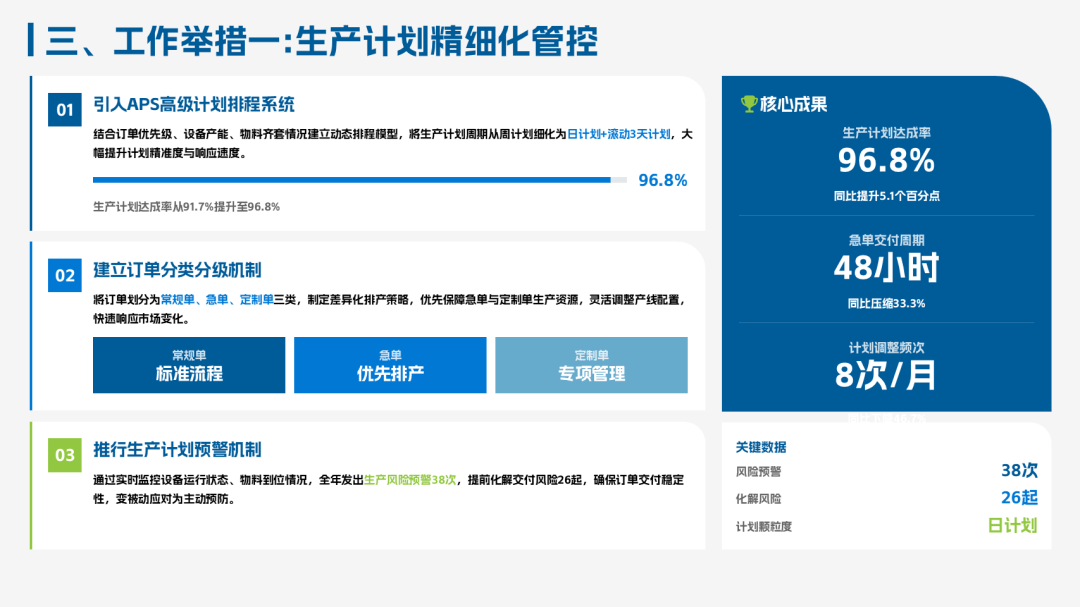Image resolution: width=1080 pixels, height=607 pixels.
Task: Click the blue 02 number badge
Action: click(65, 274)
